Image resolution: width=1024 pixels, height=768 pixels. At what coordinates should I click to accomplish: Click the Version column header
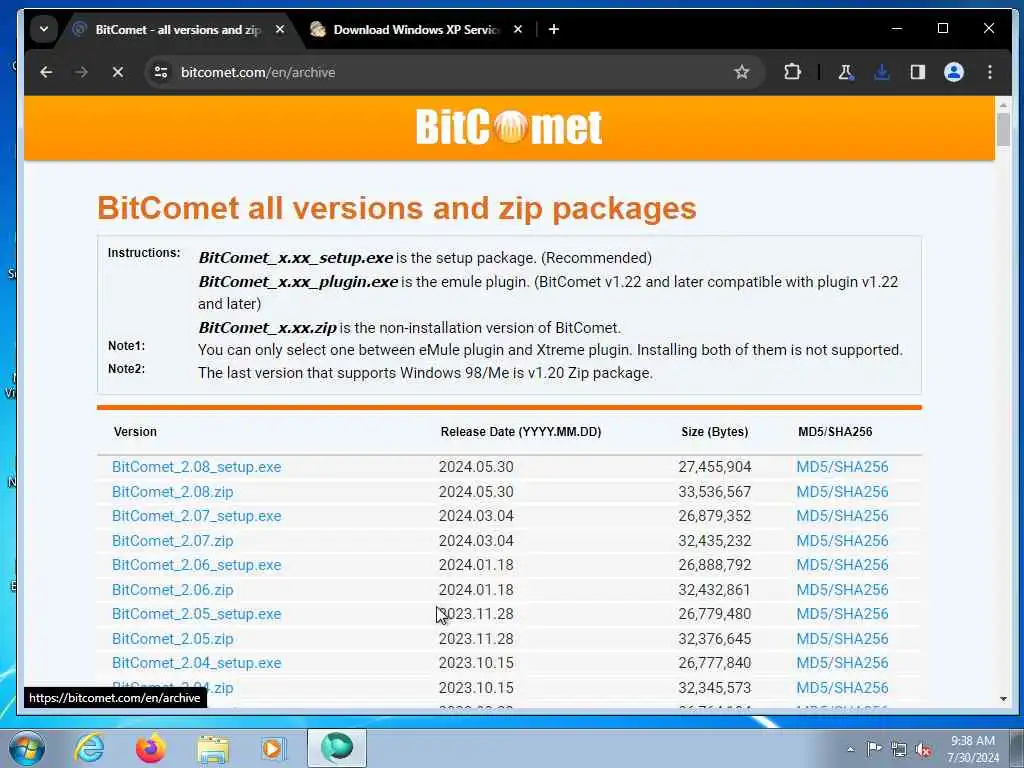135,432
